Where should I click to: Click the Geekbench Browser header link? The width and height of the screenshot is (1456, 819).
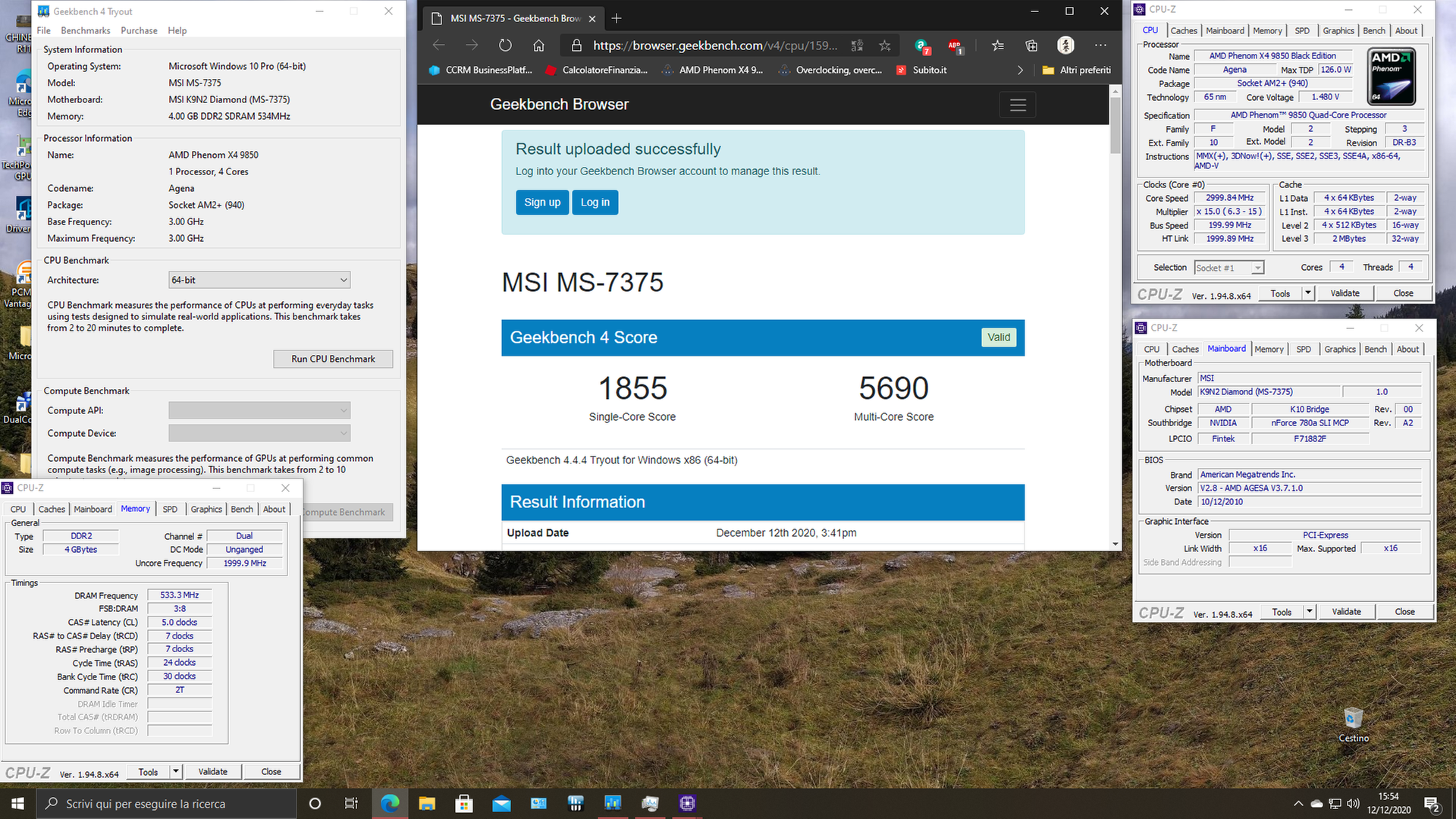pos(560,105)
